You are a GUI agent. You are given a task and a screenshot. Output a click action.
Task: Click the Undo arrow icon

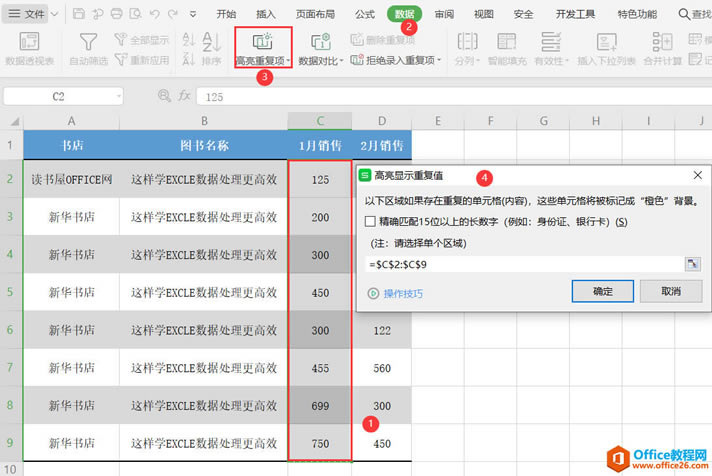tap(154, 14)
